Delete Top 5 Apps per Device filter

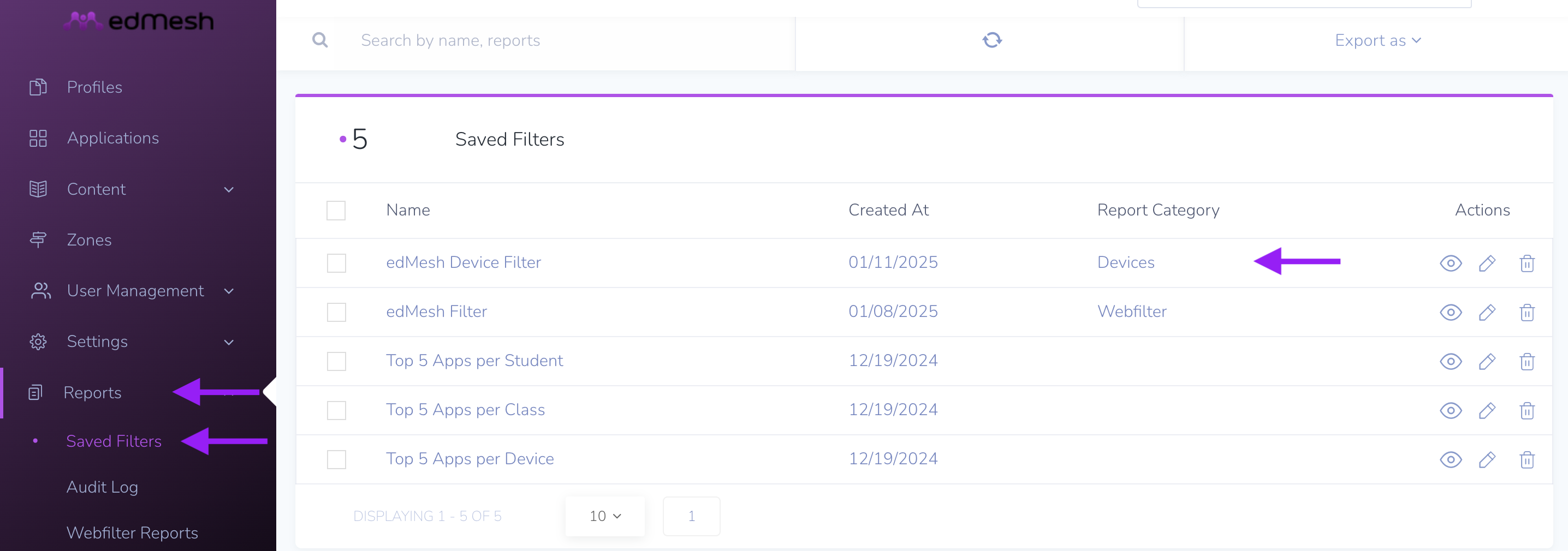[x=1527, y=460]
